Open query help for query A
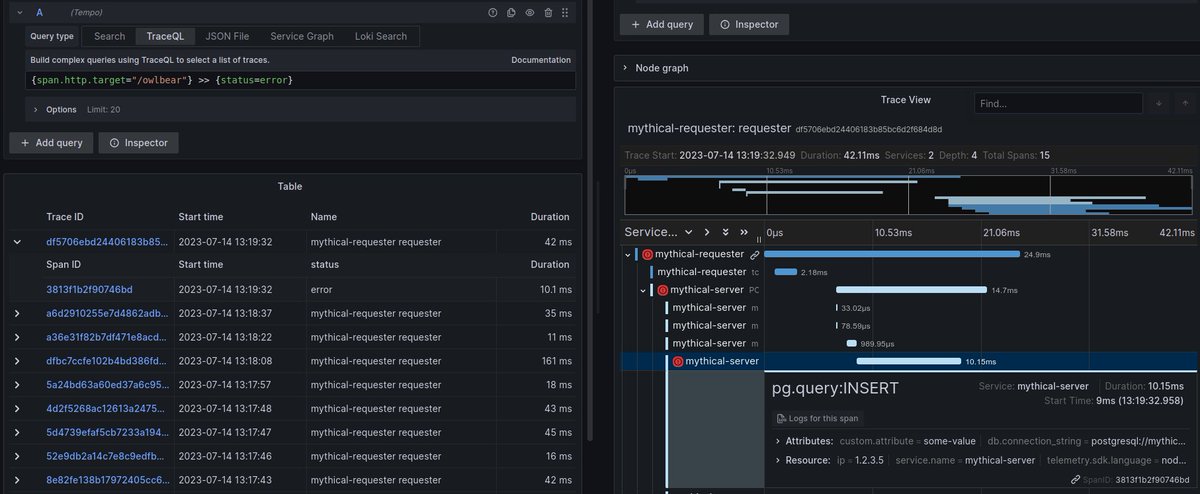 click(492, 13)
